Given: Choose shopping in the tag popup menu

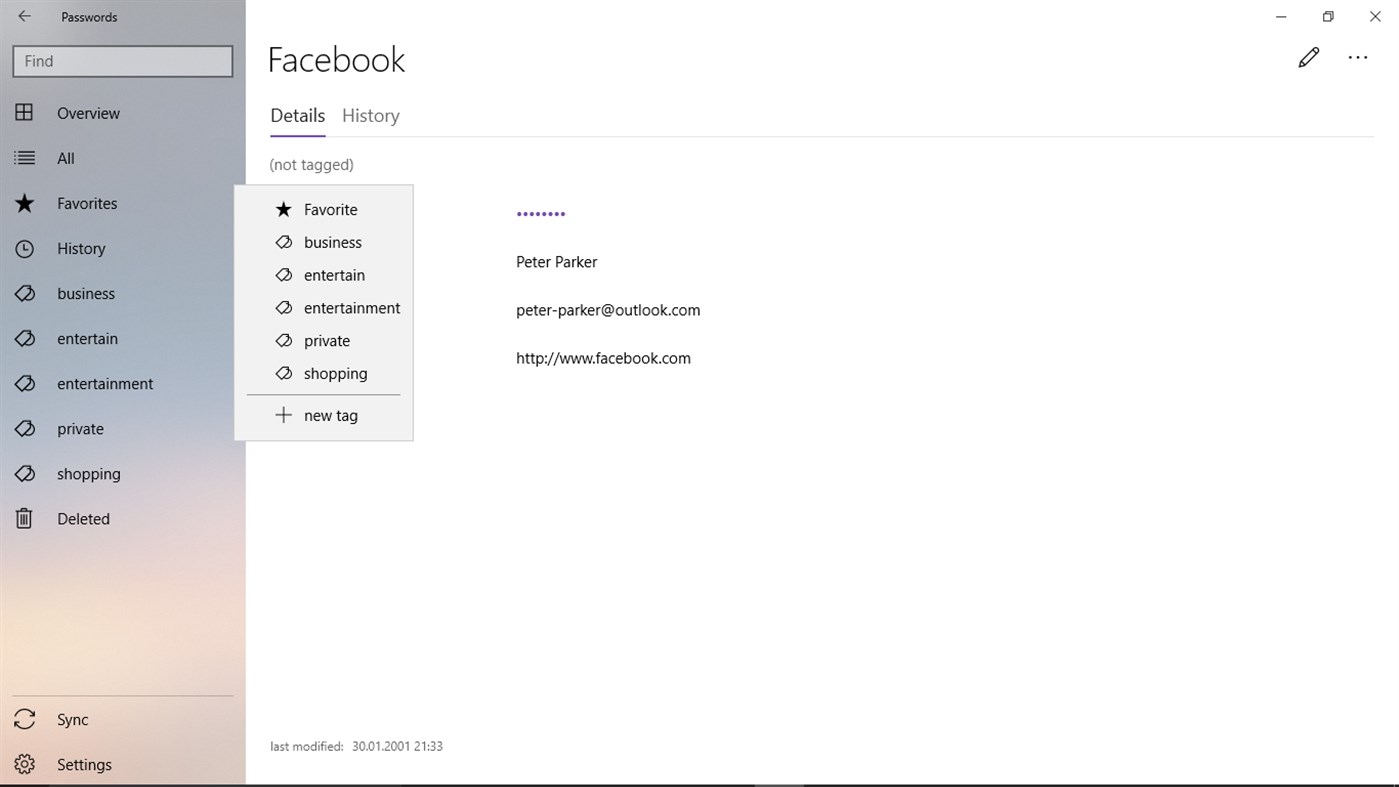Looking at the screenshot, I should [x=324, y=373].
